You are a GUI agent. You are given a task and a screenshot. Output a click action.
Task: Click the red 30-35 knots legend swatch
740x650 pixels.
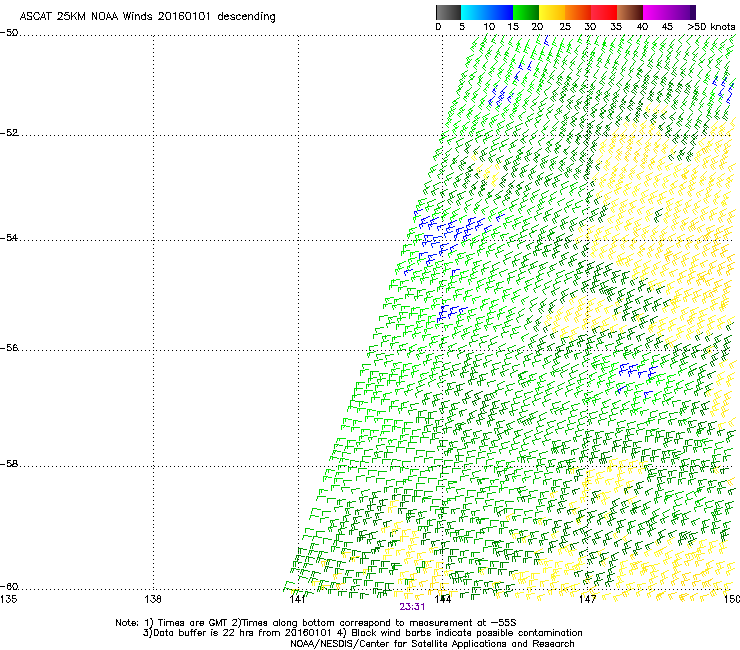click(604, 12)
